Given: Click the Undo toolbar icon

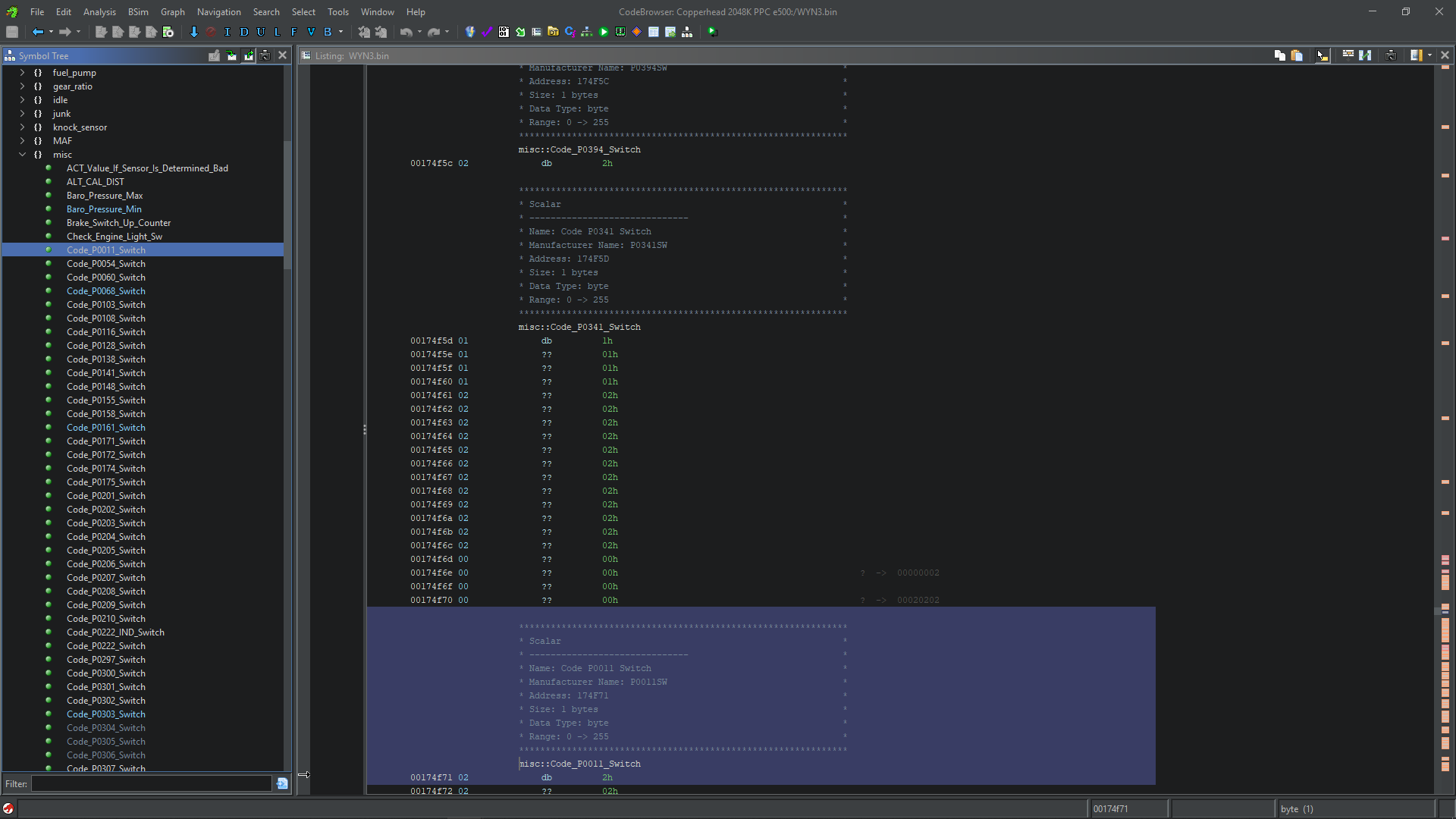Looking at the screenshot, I should click(x=406, y=32).
